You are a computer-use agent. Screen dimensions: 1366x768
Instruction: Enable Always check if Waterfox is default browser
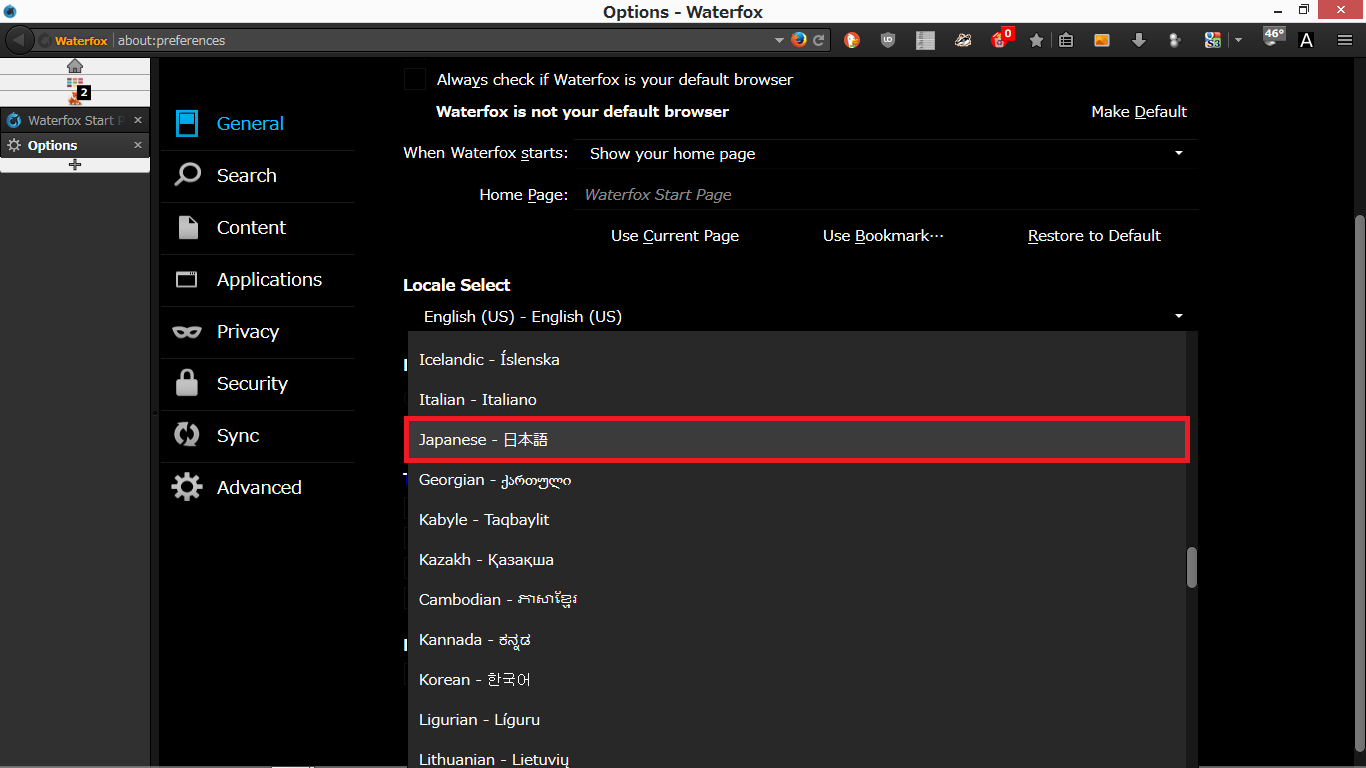tap(414, 79)
